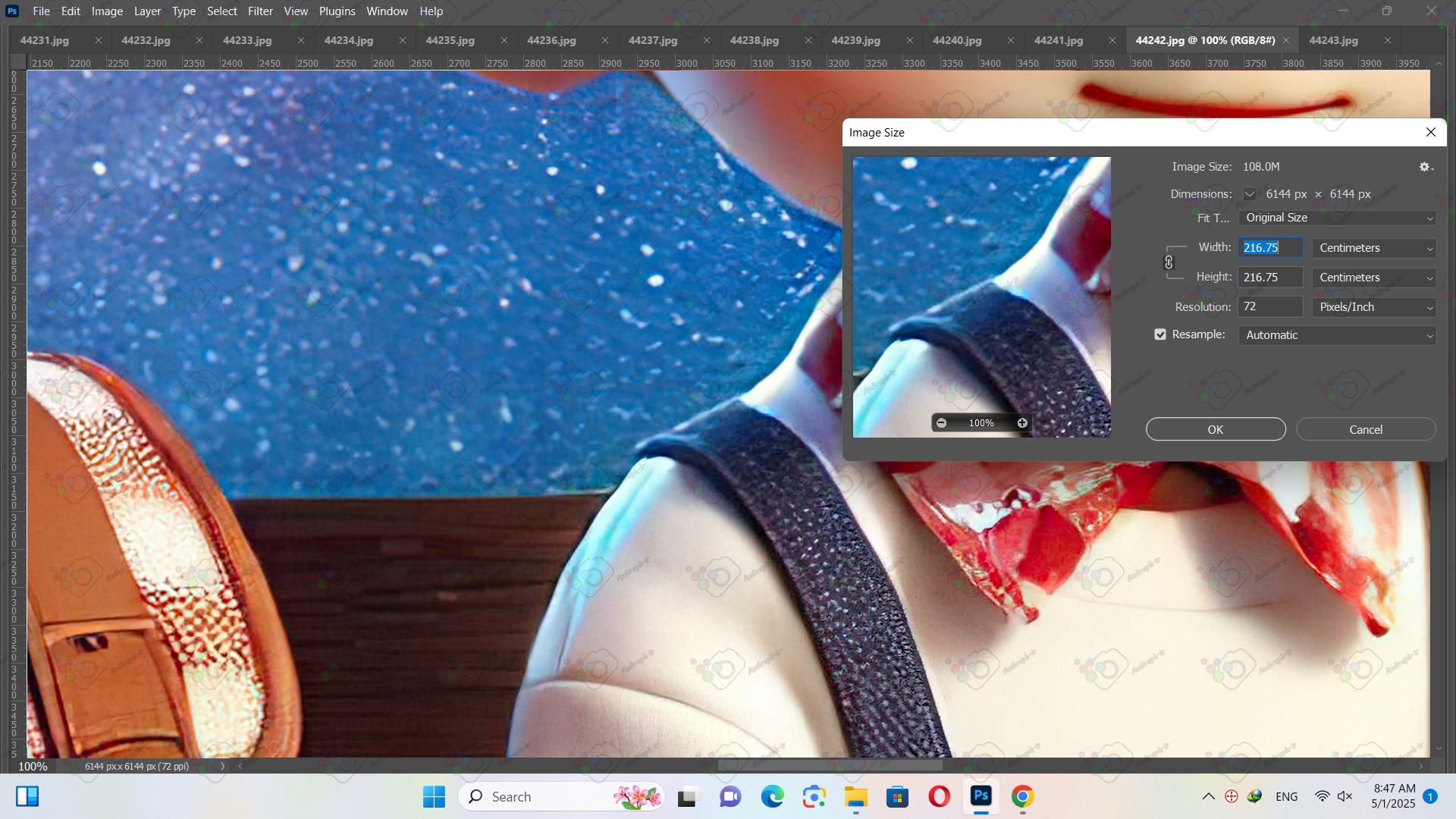This screenshot has height=819, width=1456.
Task: Open Task View from taskbar
Action: coord(687,796)
